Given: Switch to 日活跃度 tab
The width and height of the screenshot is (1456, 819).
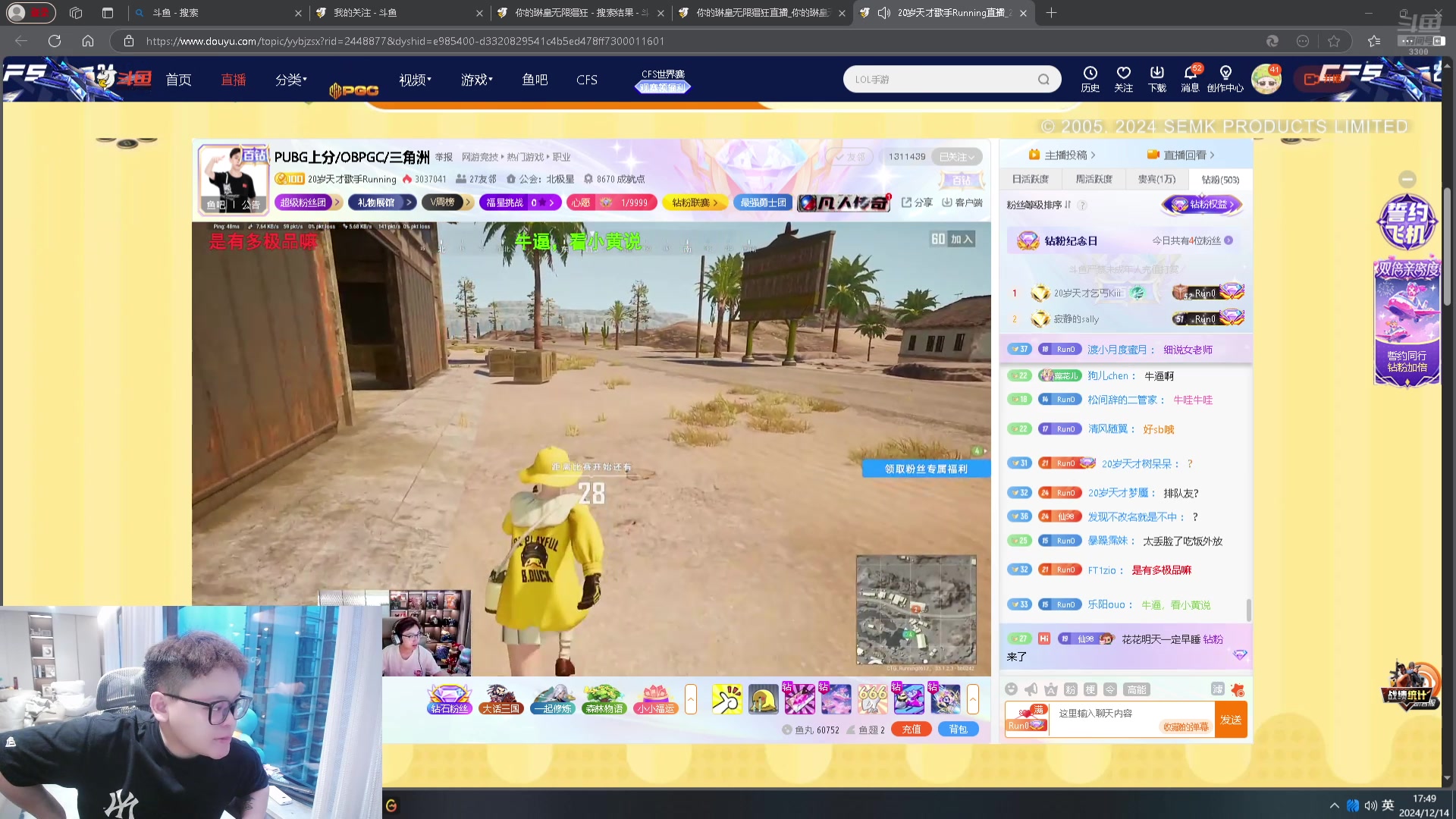Looking at the screenshot, I should [x=1030, y=179].
